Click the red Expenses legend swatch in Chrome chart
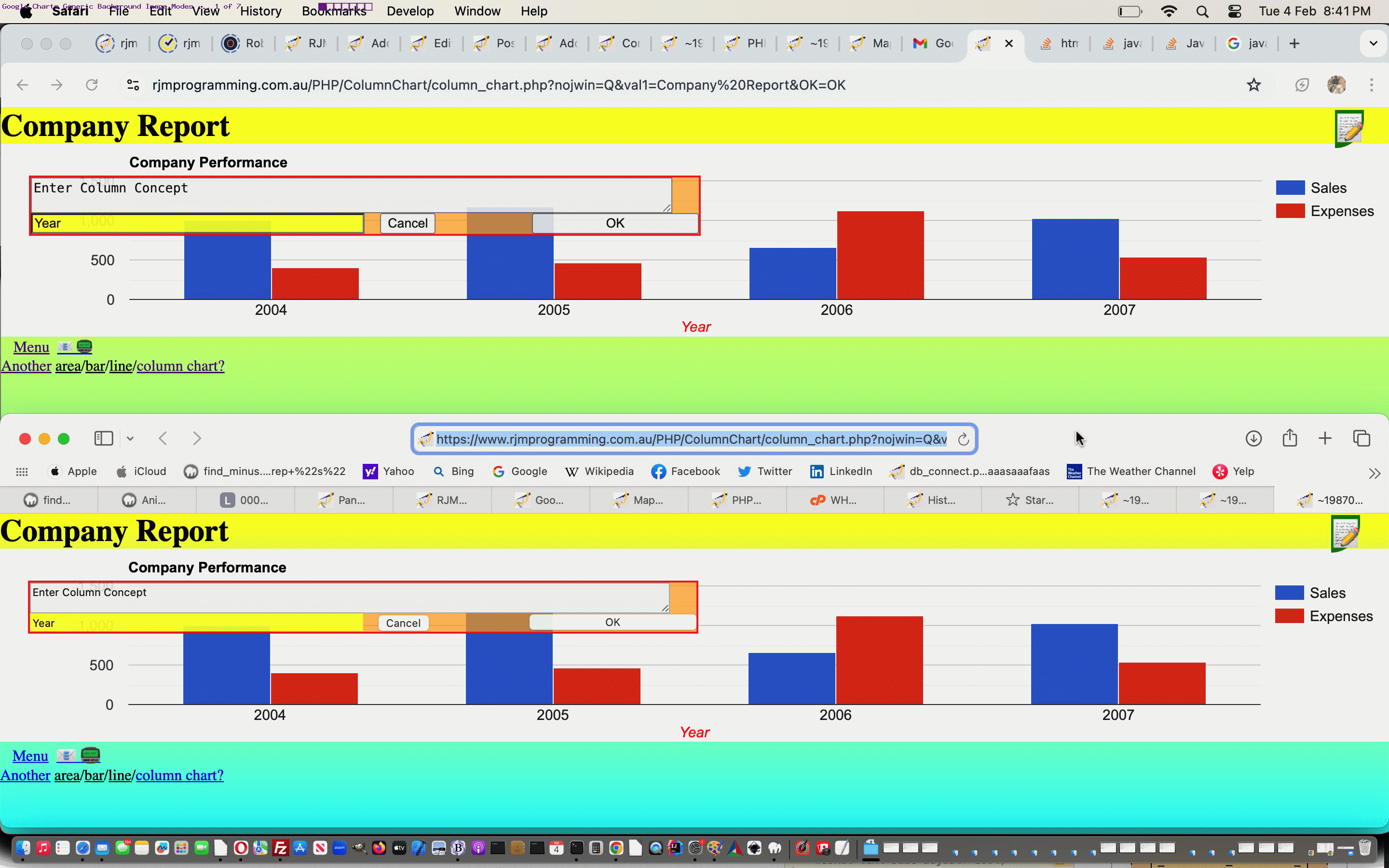Viewport: 1389px width, 868px height. 1290,211
